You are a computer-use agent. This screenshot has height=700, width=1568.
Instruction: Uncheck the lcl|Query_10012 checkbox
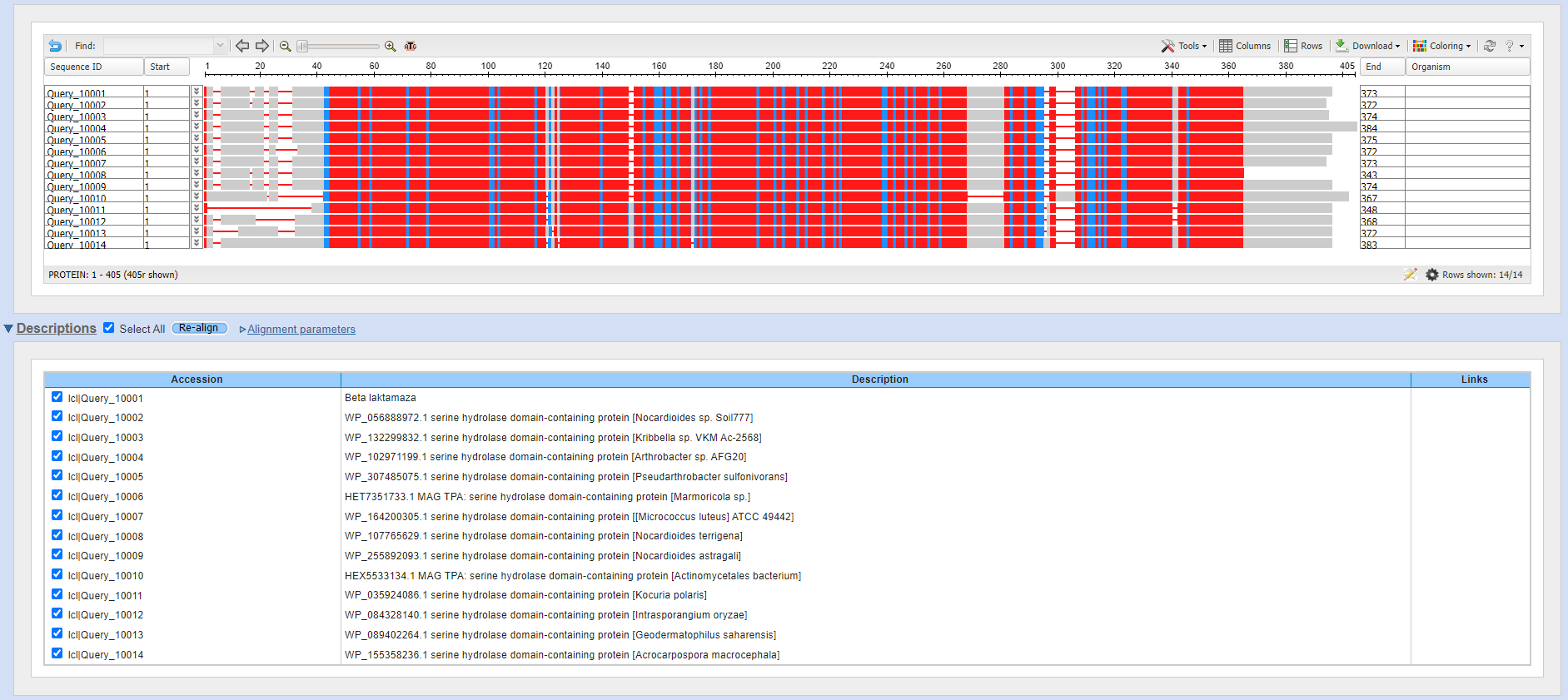[x=57, y=613]
